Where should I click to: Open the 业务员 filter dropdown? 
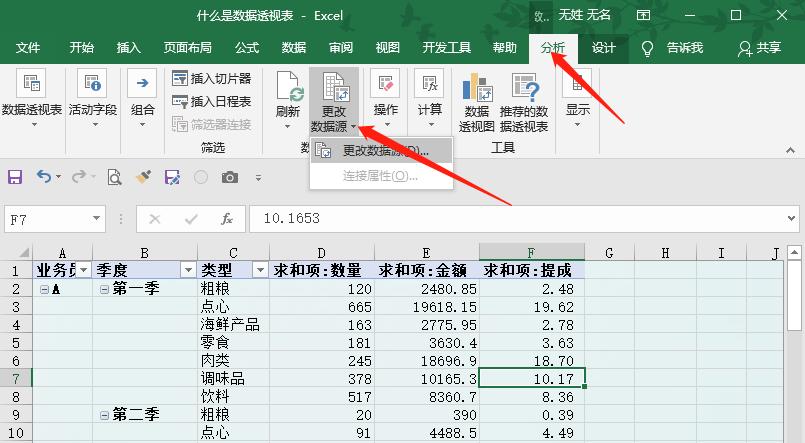point(83,270)
